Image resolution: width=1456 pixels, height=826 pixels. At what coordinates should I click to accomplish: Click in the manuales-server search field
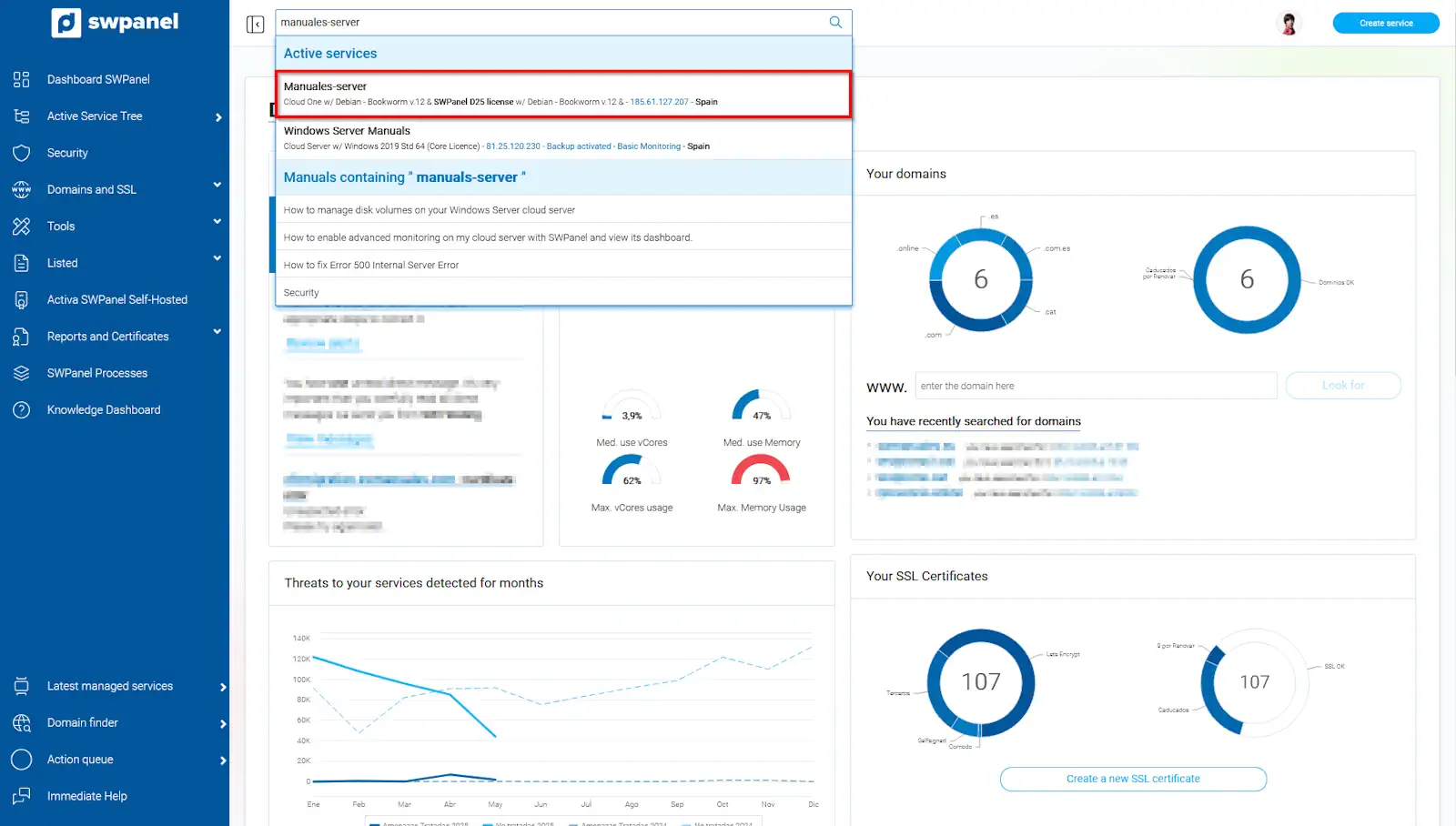click(550, 22)
